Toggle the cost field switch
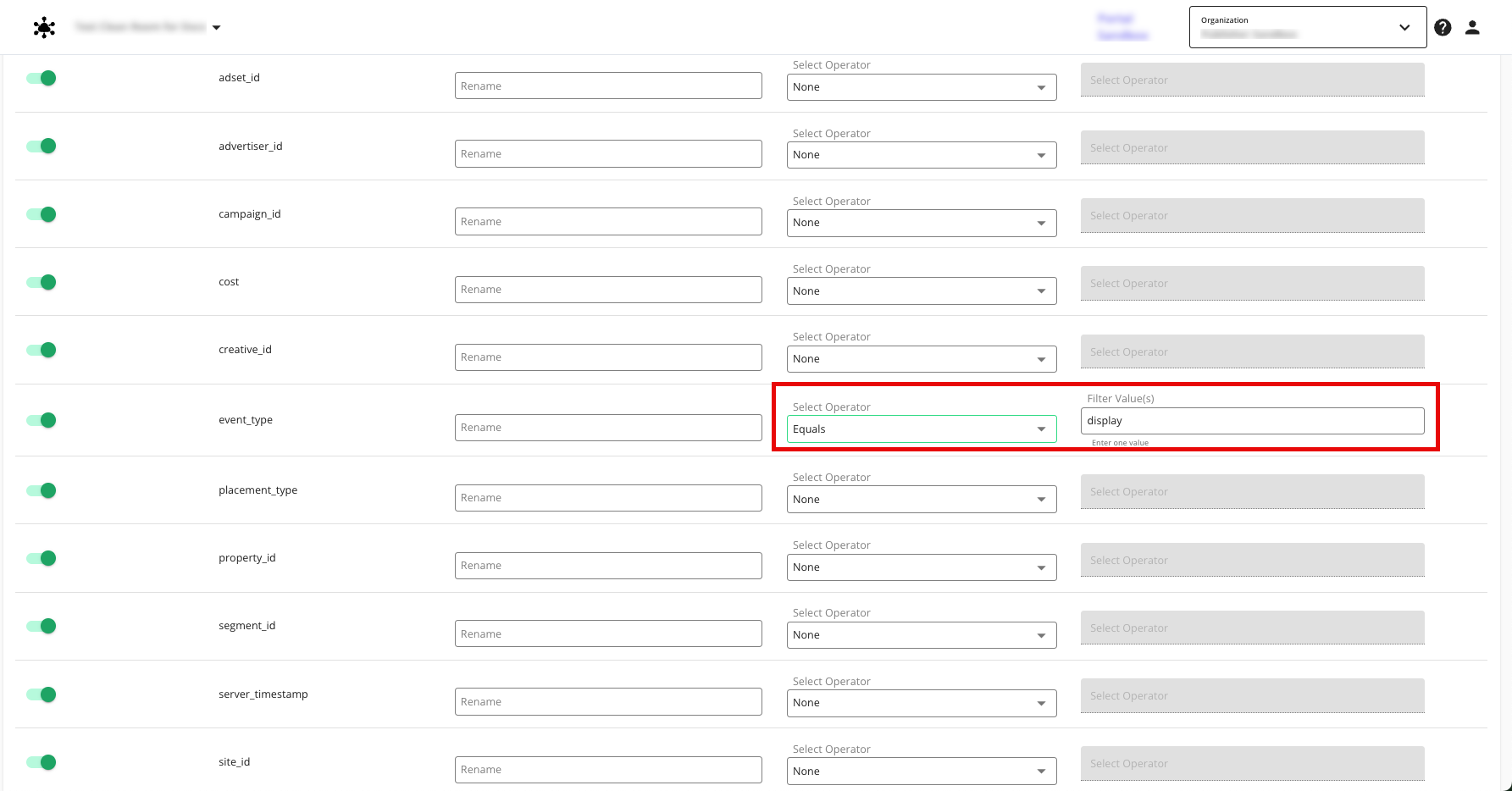This screenshot has height=791, width=1512. click(x=42, y=282)
